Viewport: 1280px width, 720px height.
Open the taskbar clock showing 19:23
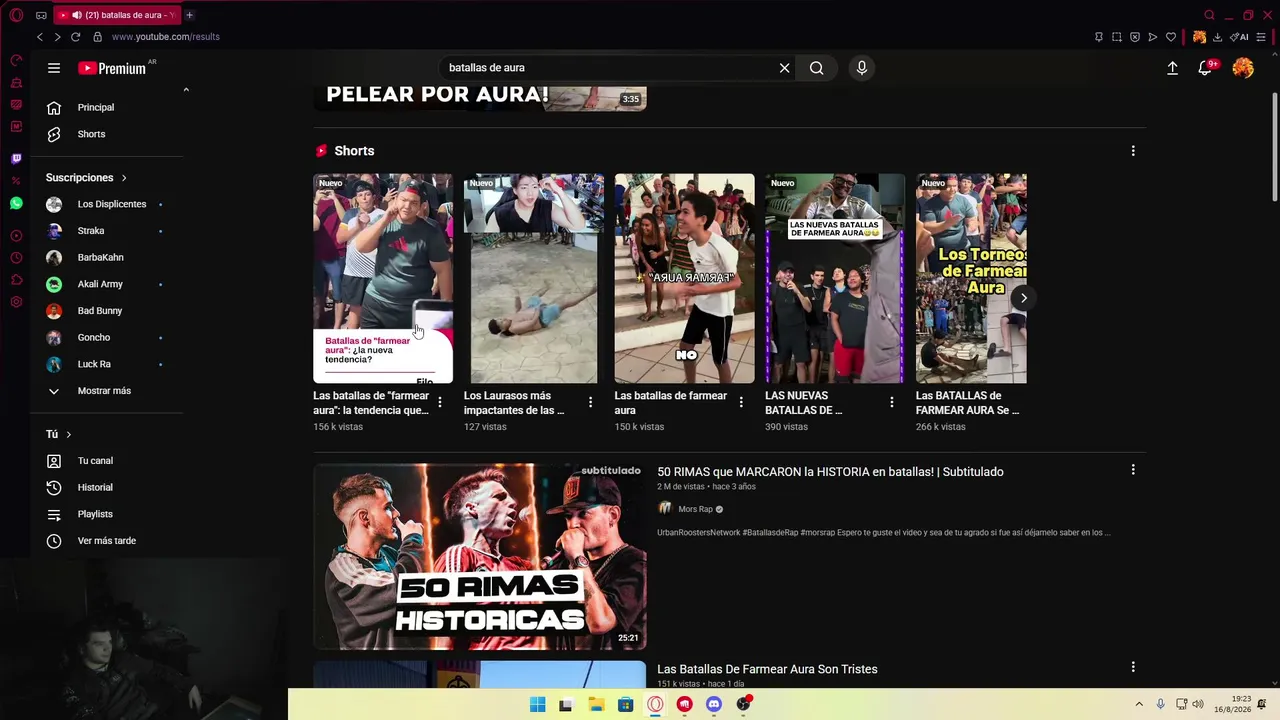coord(1233,704)
